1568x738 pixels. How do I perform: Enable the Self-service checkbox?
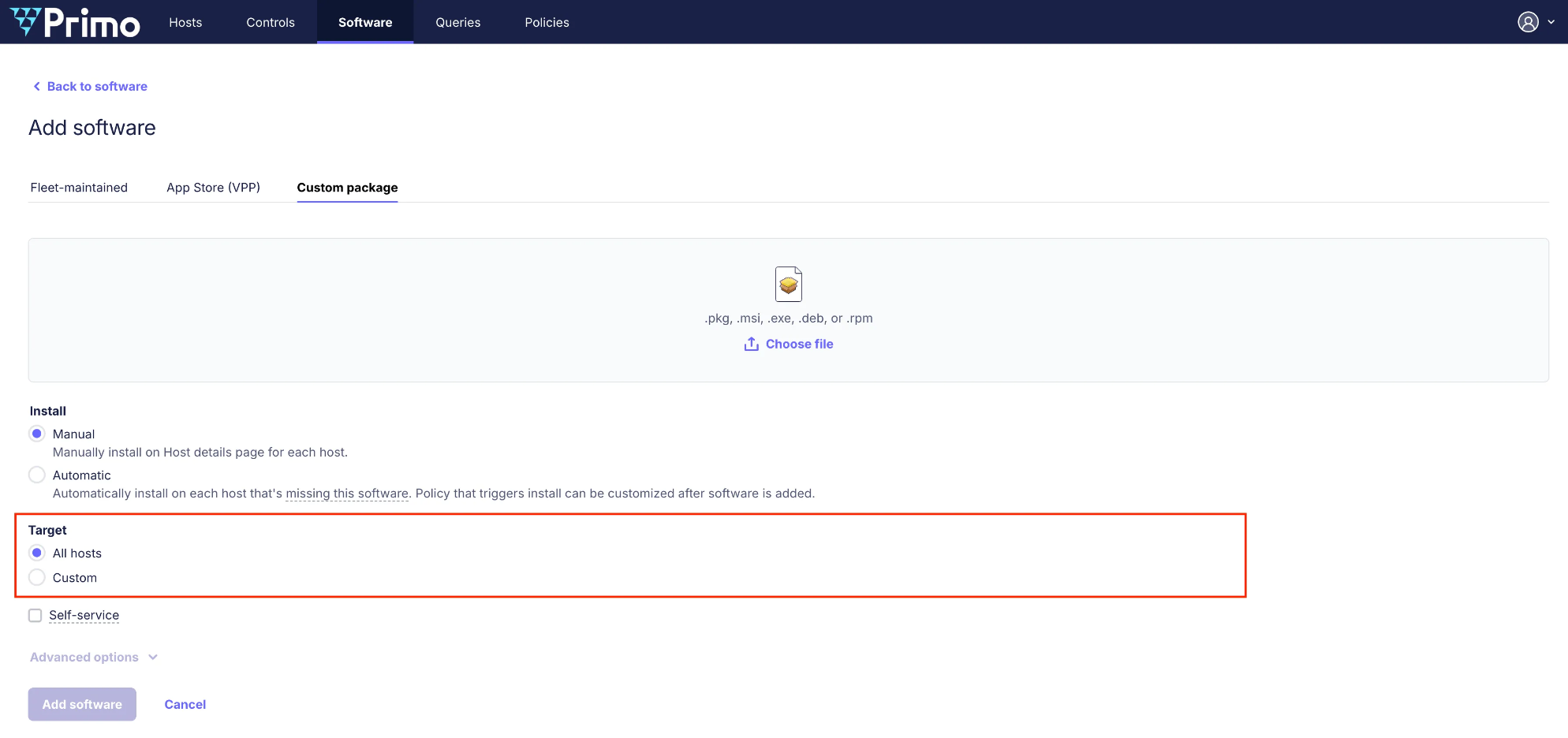35,615
